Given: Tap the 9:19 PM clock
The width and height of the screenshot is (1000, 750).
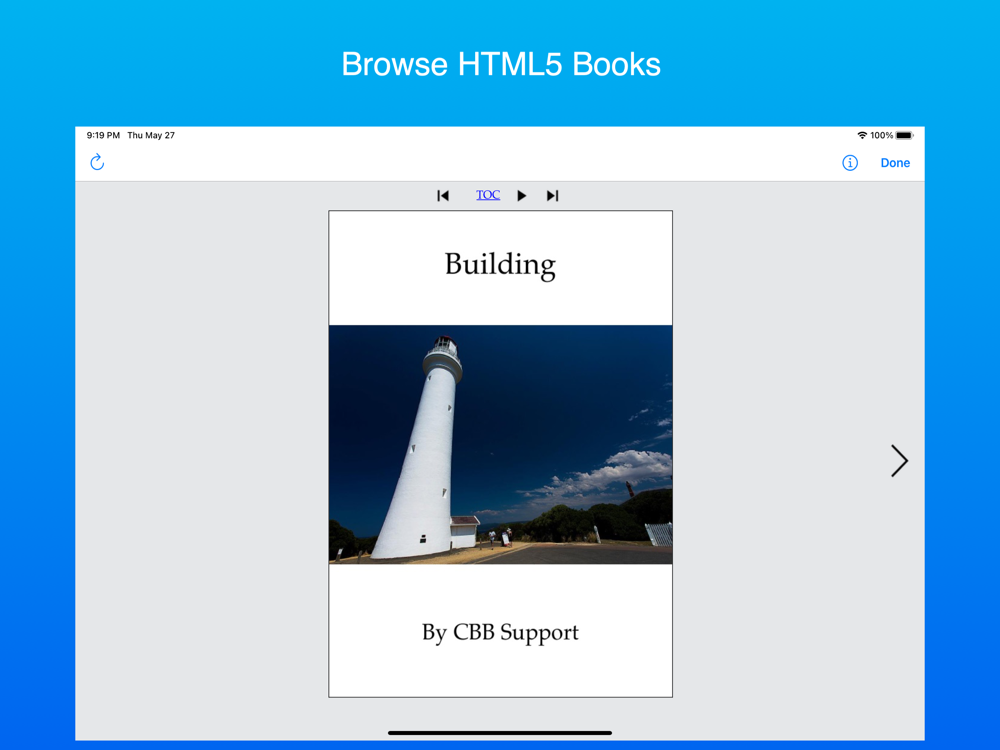Looking at the screenshot, I should 103,135.
